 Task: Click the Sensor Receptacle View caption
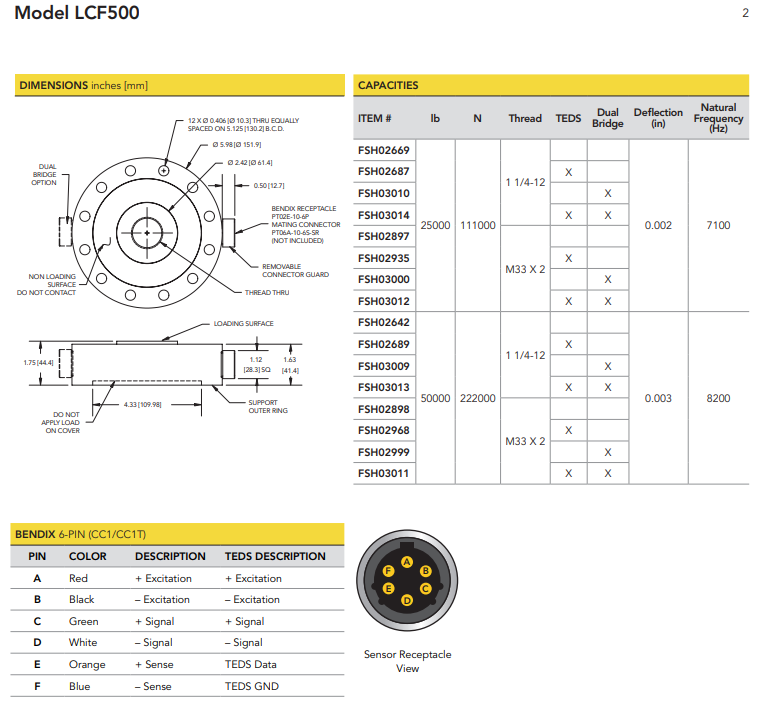(x=407, y=661)
